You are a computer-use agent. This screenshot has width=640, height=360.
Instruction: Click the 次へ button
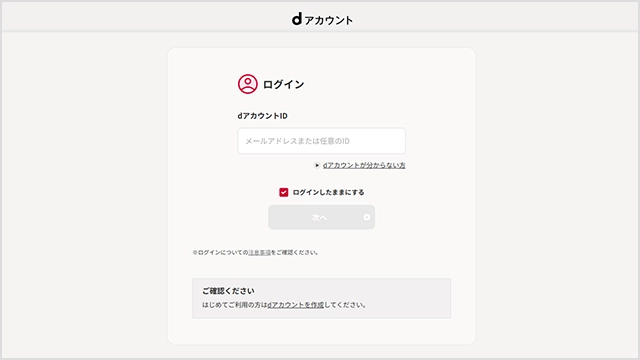[322, 217]
